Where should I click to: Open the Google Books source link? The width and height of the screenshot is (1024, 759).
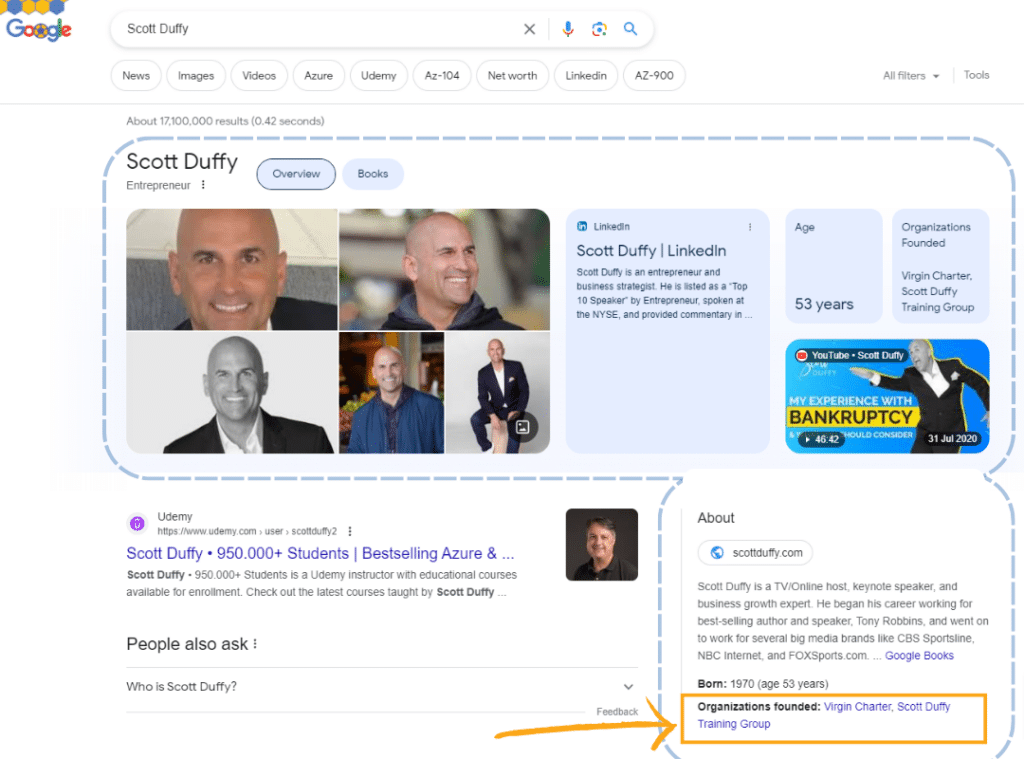[x=919, y=655]
